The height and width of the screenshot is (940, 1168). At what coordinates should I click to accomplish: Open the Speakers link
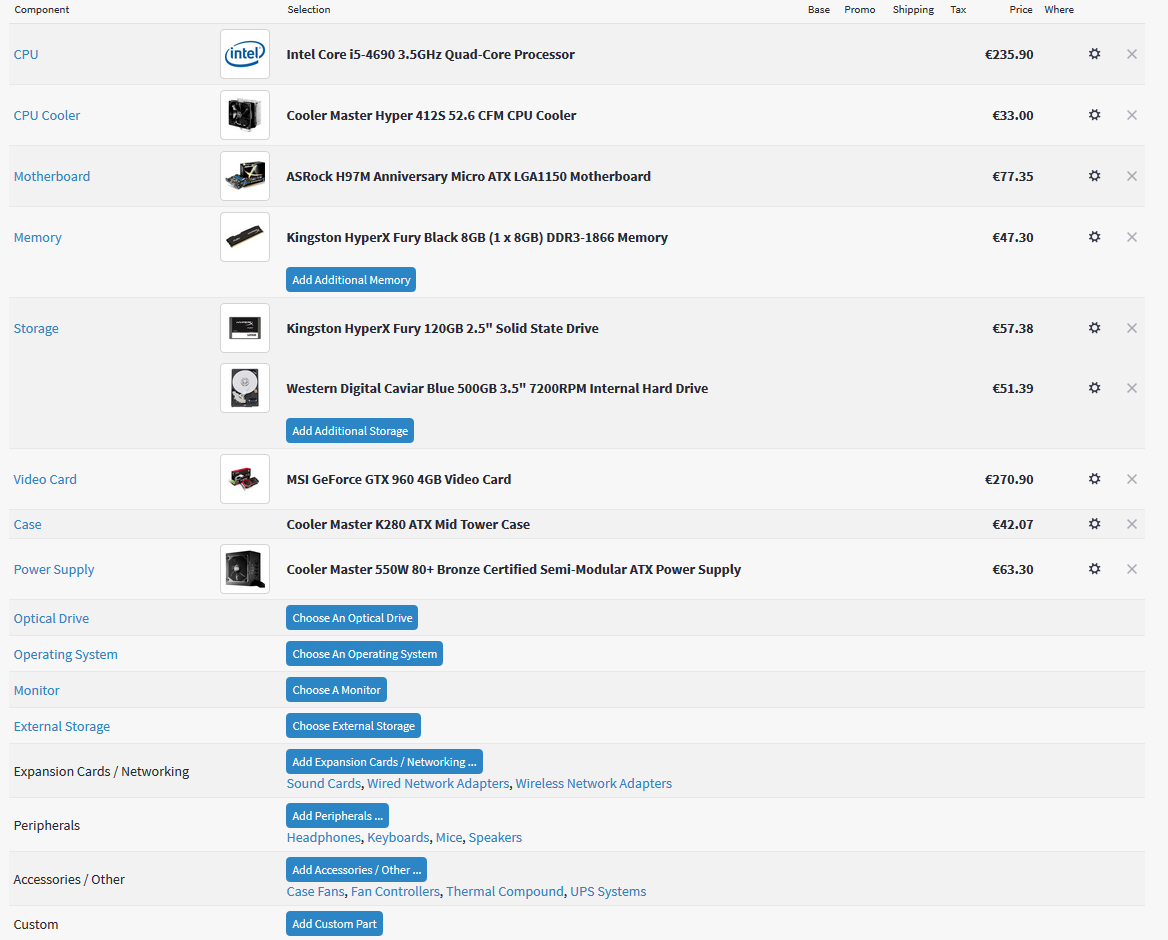pos(495,837)
